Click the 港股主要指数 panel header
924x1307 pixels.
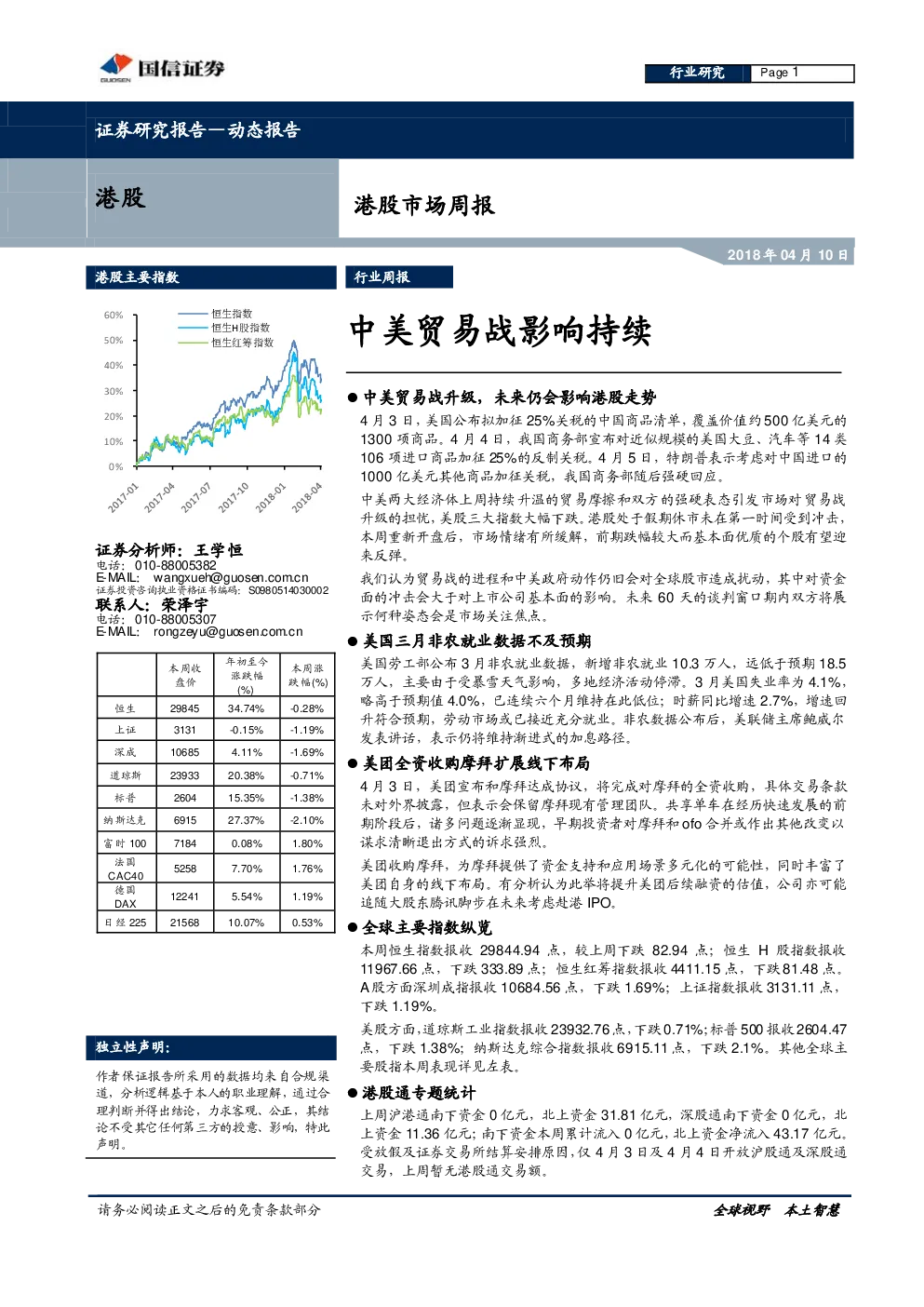[211, 277]
